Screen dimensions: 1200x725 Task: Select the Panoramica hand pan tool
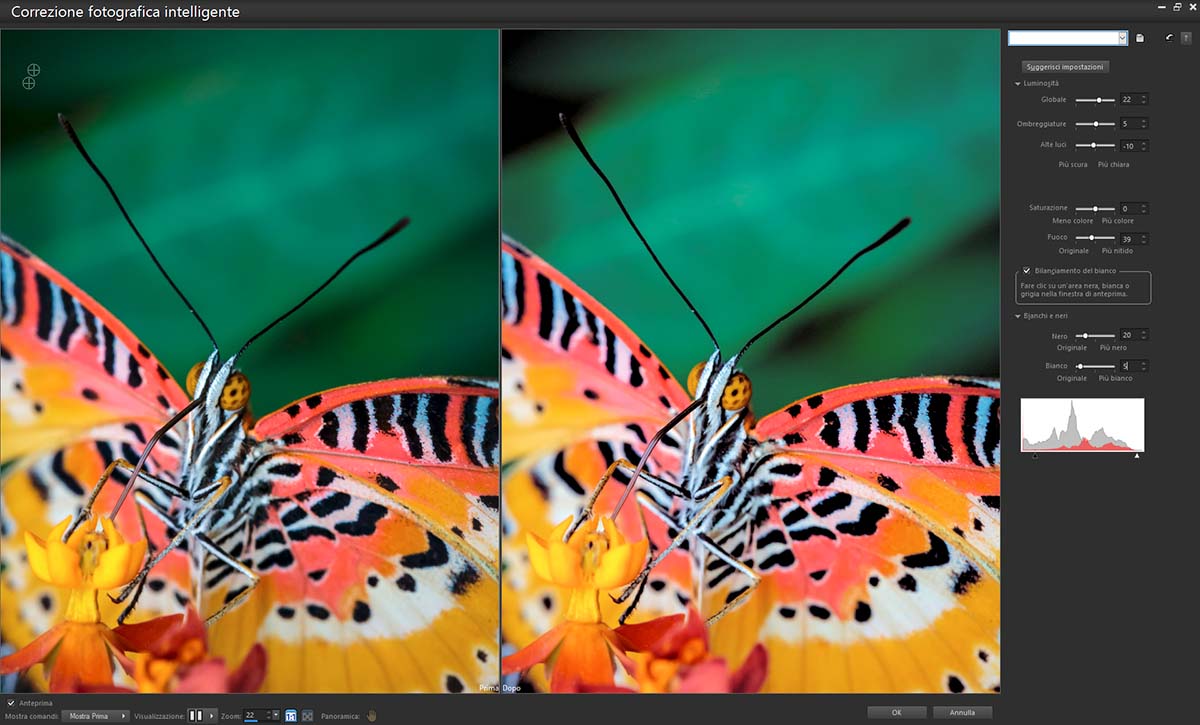click(x=372, y=716)
